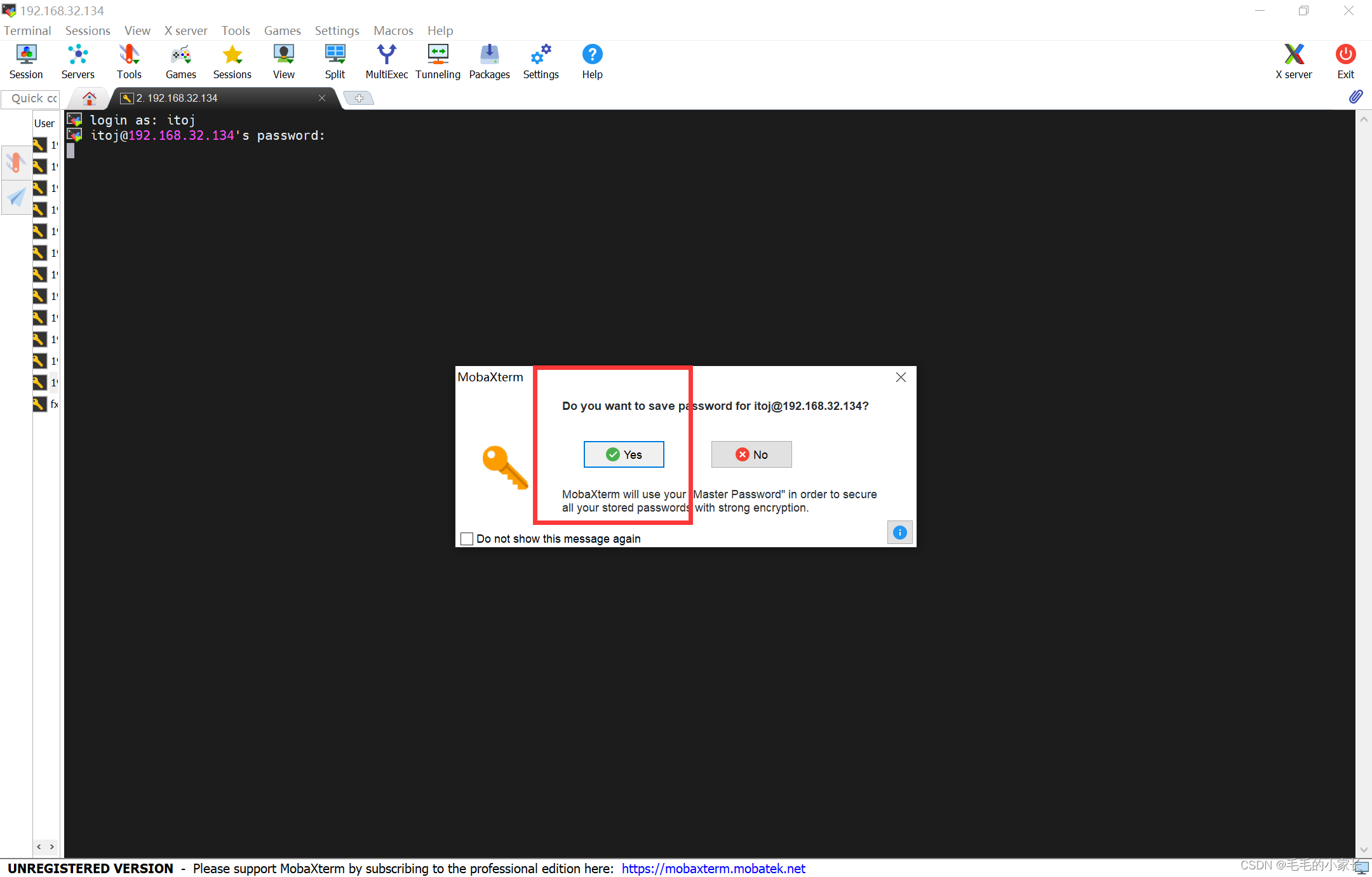Close the MobaXterm dialog
Viewport: 1372px width, 877px height.
click(x=901, y=377)
